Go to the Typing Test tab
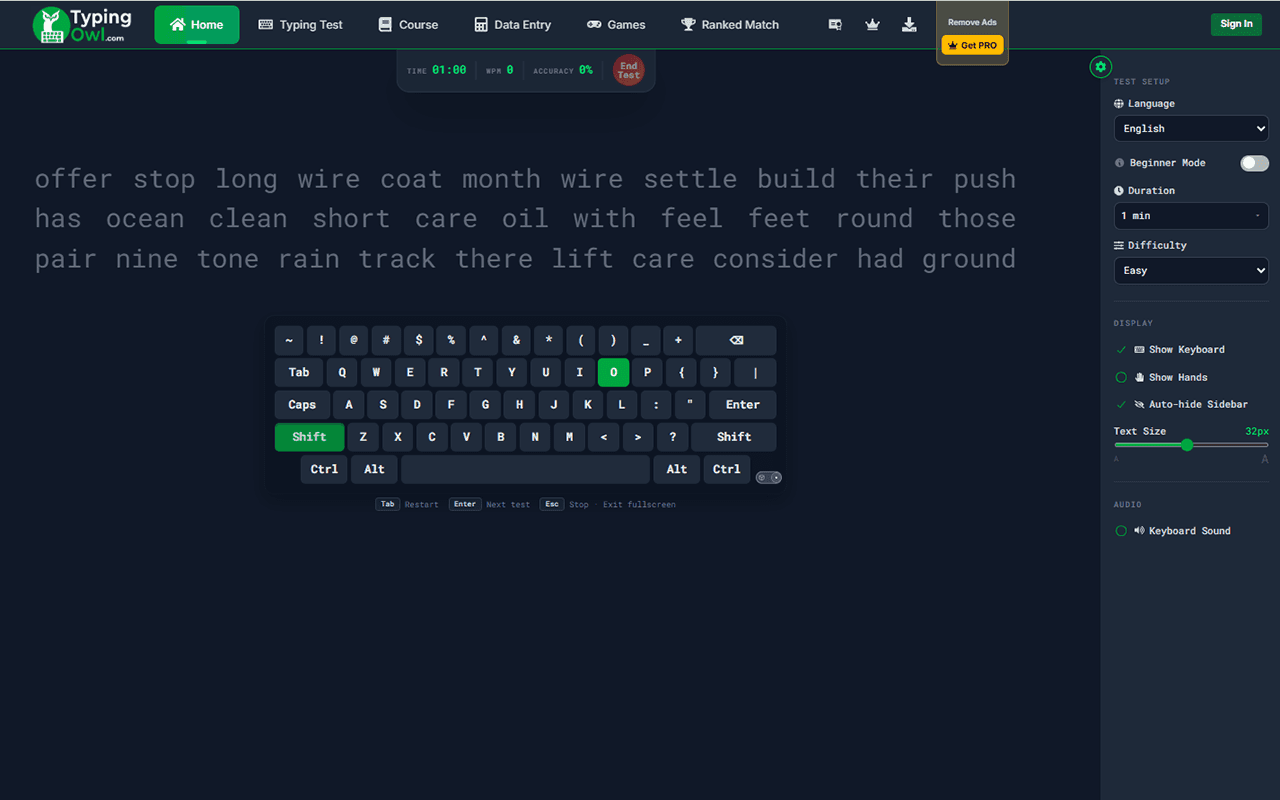 point(300,25)
